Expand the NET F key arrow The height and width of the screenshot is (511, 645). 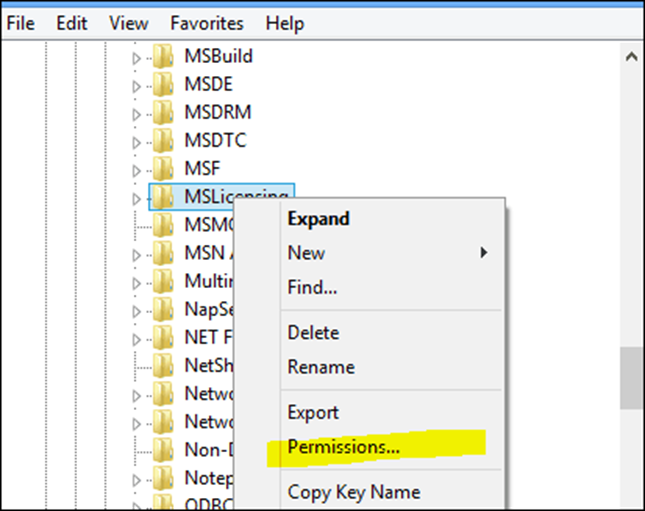pos(137,339)
